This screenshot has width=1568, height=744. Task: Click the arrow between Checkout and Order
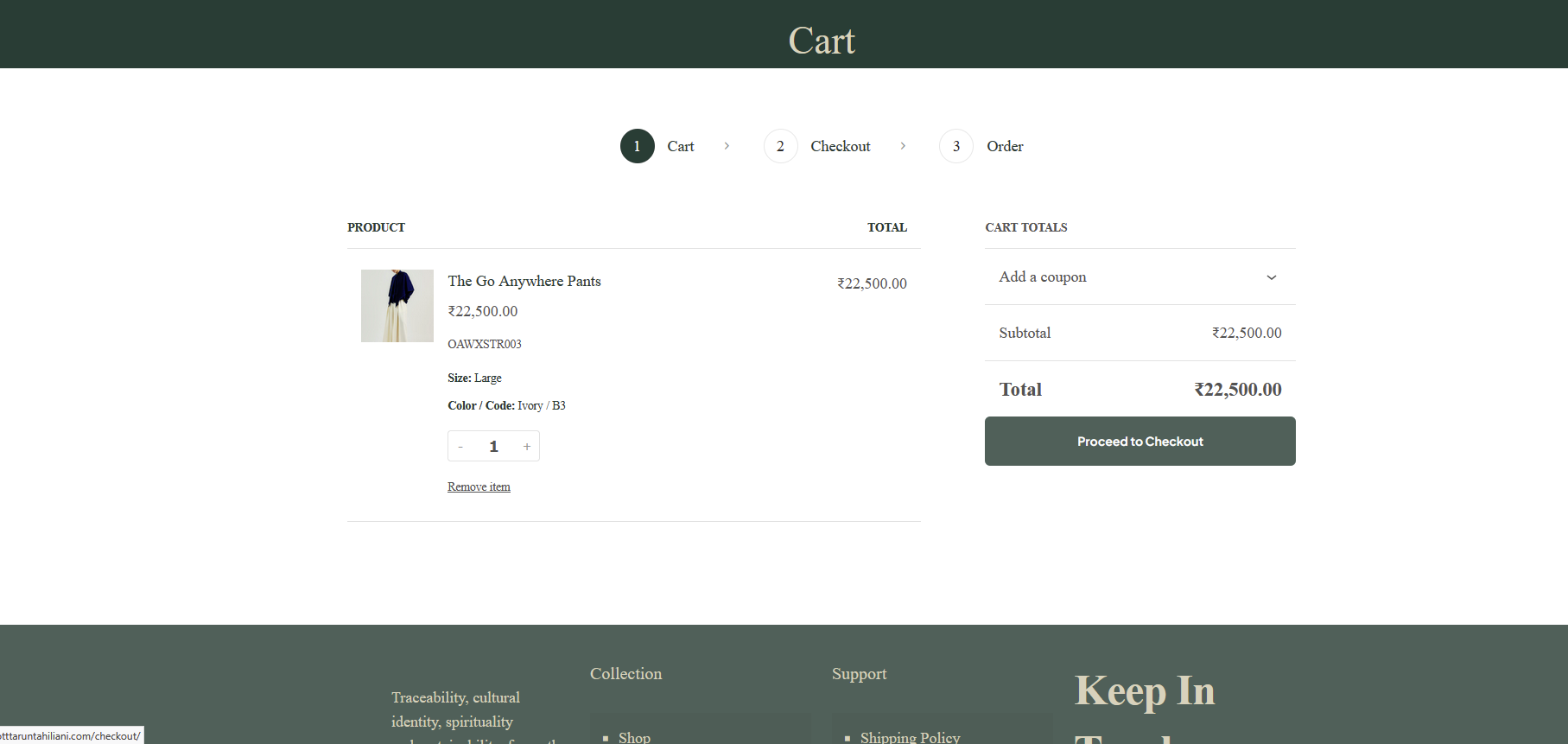(x=903, y=146)
